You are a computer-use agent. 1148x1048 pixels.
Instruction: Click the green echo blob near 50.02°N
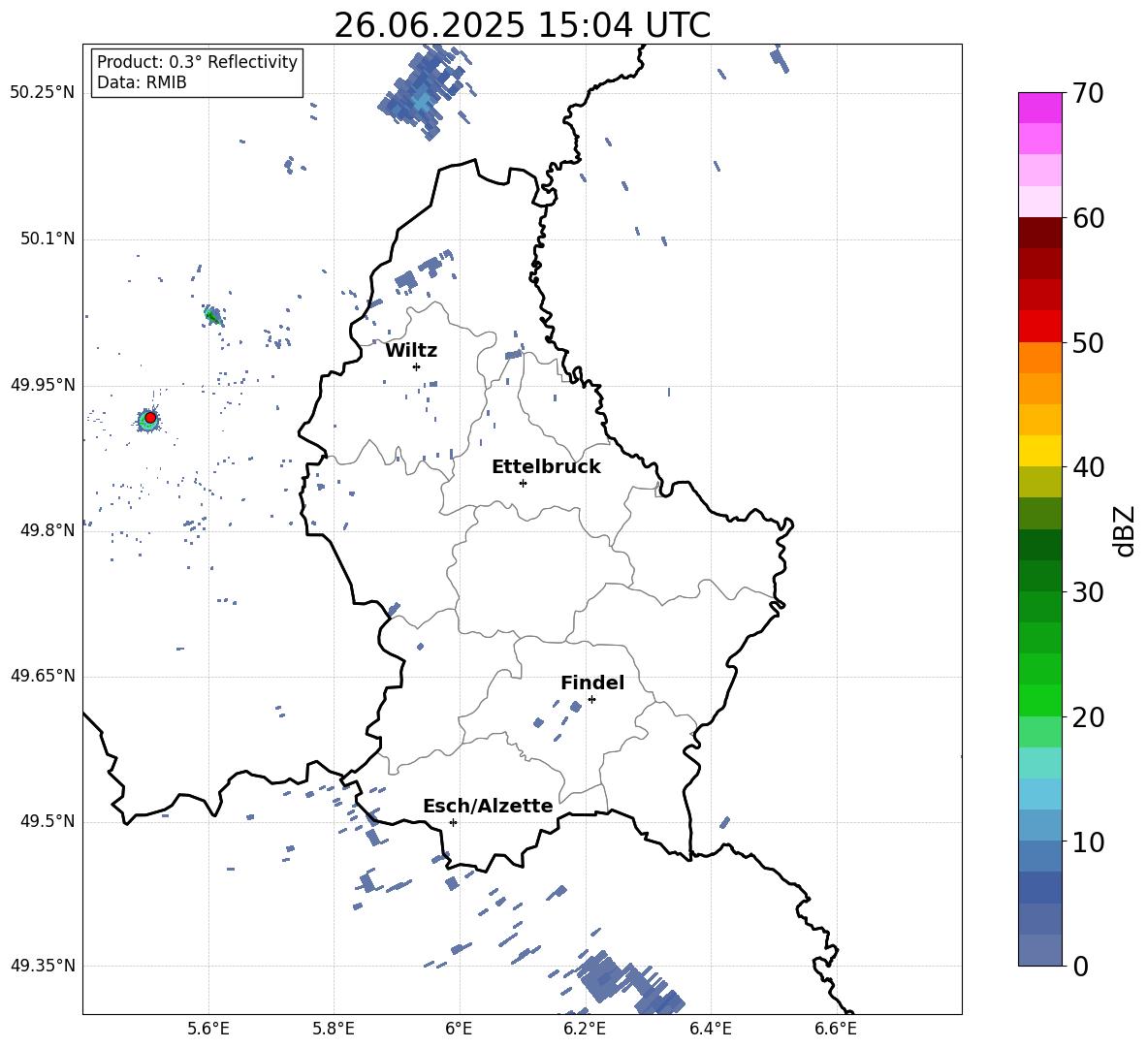[212, 316]
